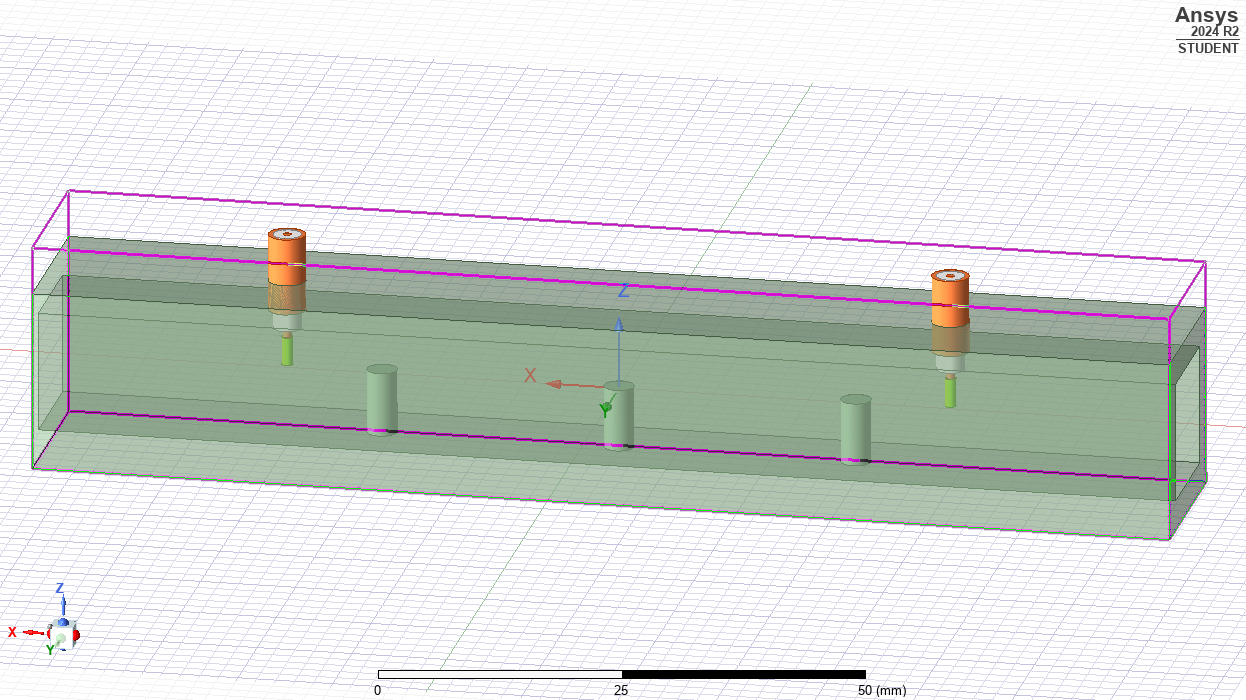Click the "50 (mm)" scale bar label
1246x700 pixels.
click(882, 690)
